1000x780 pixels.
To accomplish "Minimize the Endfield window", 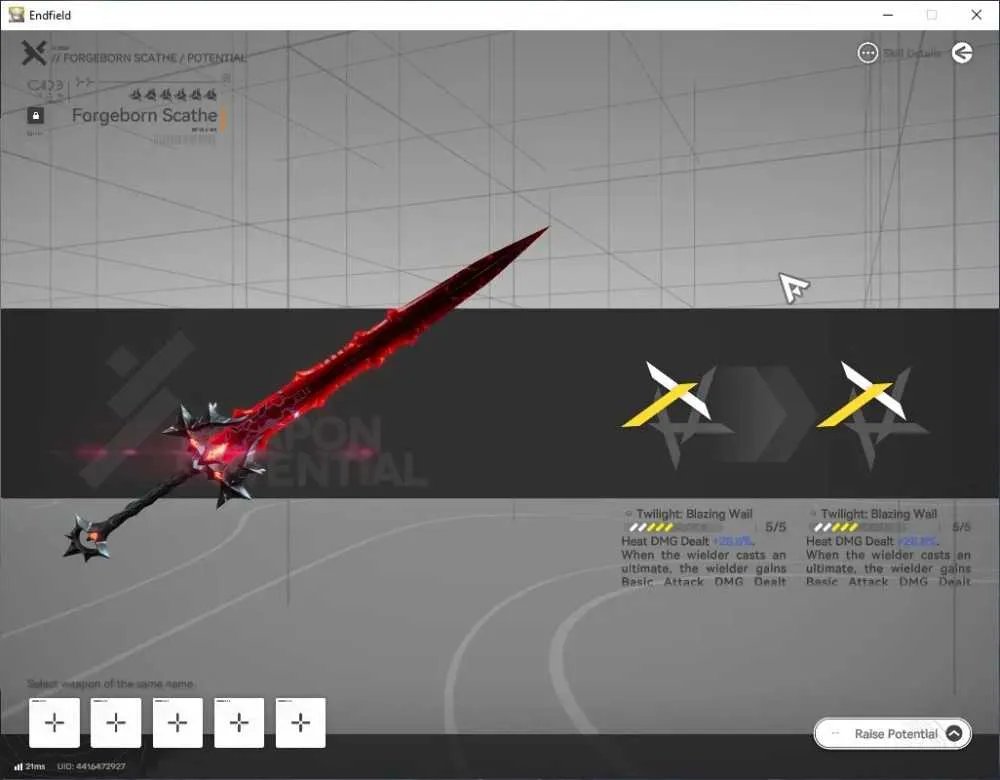I will [888, 15].
